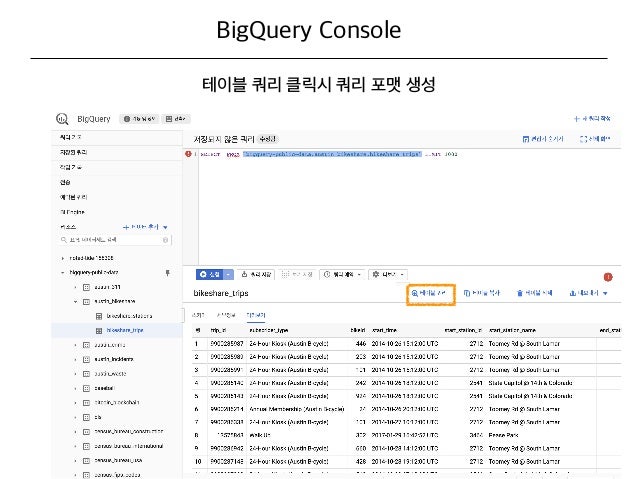Expand the austin_crime dataset
638x479 pixels.
[x=75, y=345]
